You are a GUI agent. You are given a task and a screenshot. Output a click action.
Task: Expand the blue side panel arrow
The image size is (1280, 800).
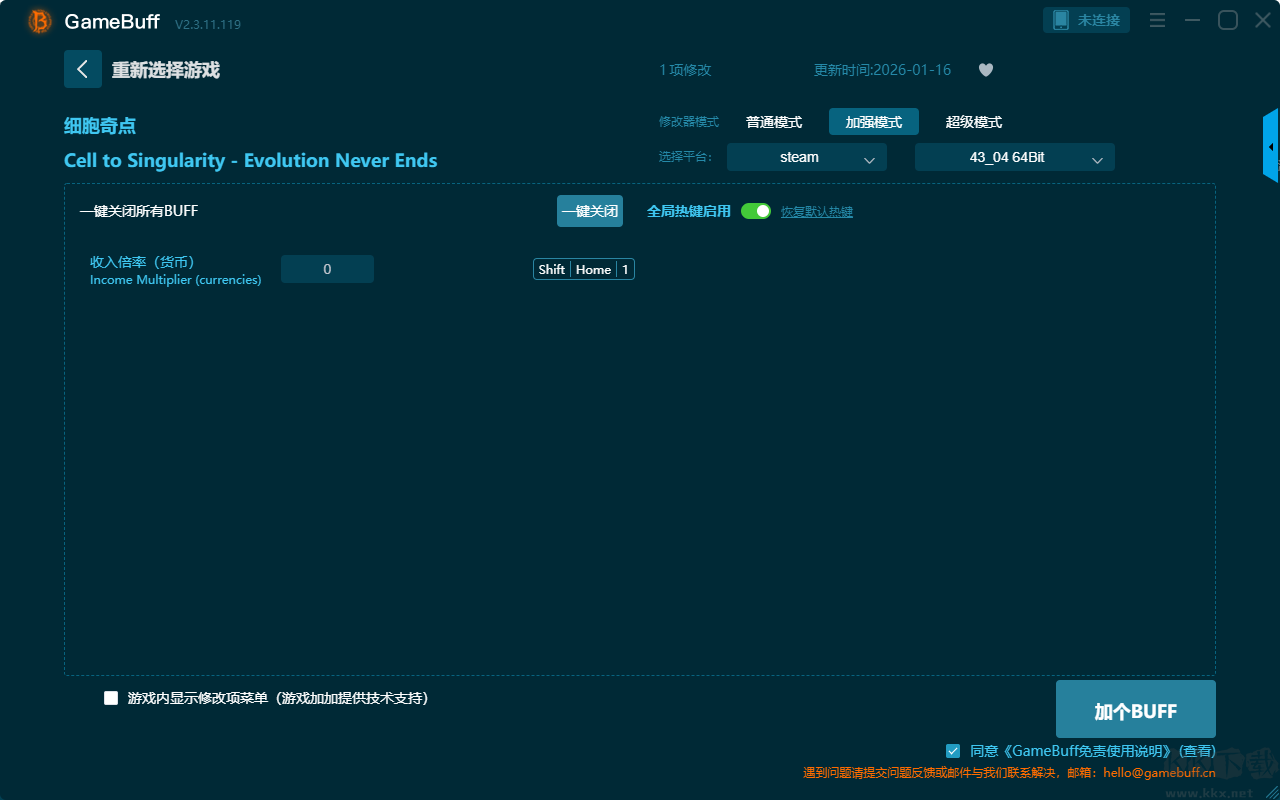tap(1271, 147)
